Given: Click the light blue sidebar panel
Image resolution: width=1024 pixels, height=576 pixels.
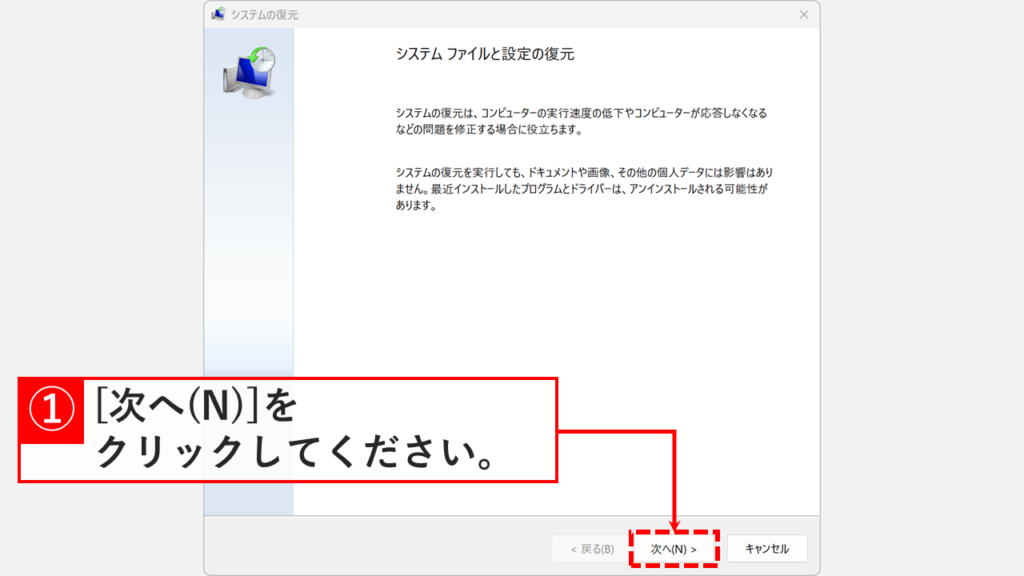Looking at the screenshot, I should 250,250.
